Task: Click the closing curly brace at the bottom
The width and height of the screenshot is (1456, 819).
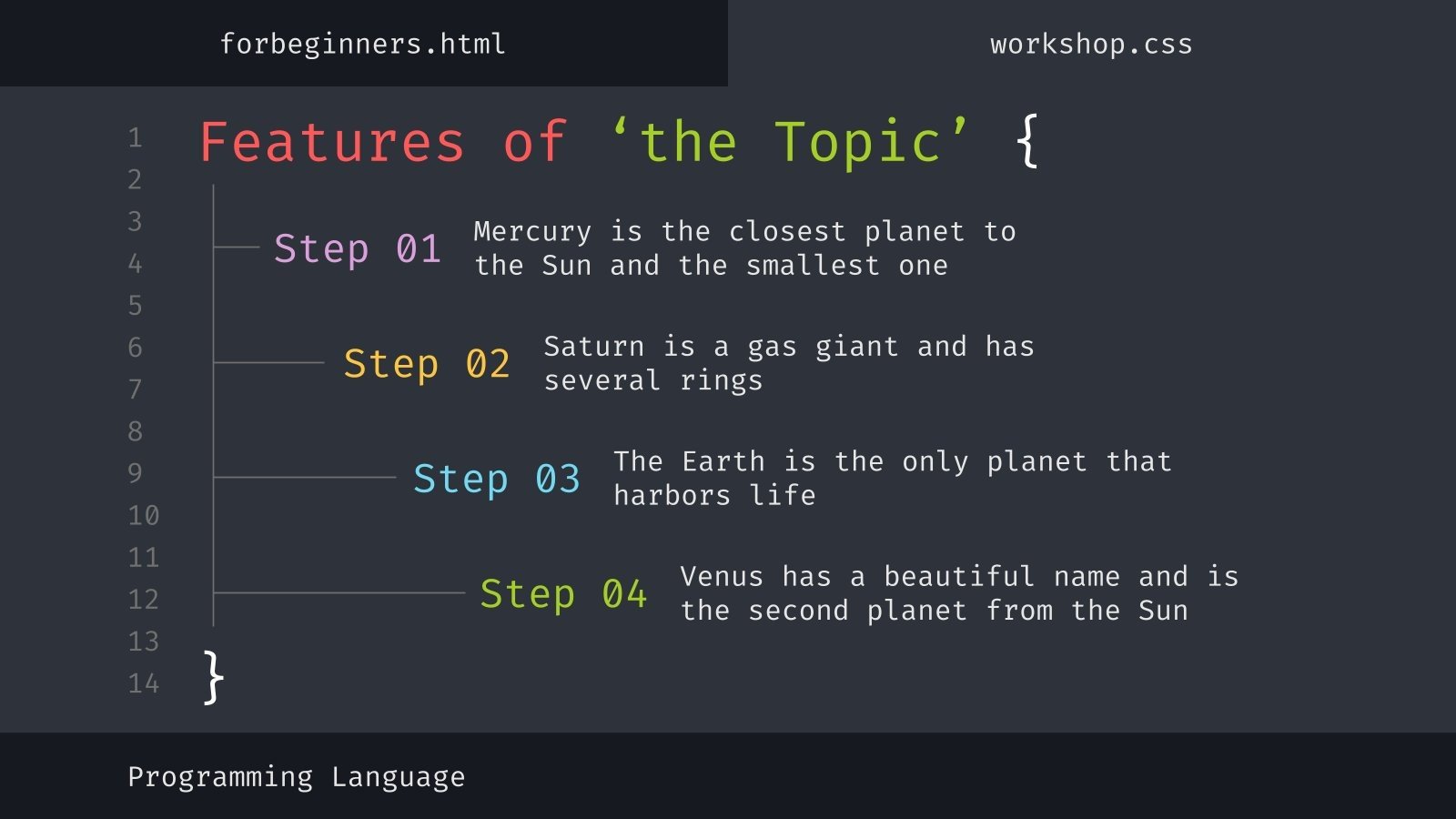Action: [213, 677]
